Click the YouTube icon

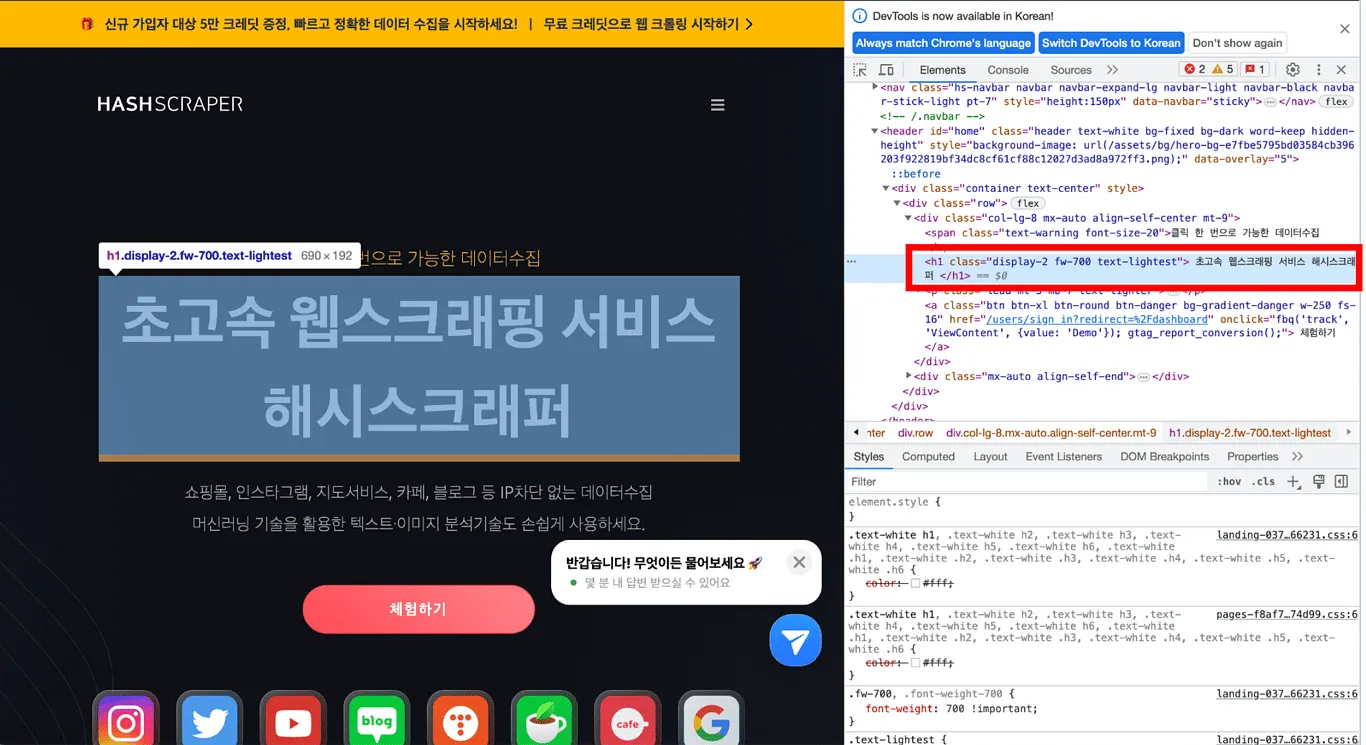293,721
